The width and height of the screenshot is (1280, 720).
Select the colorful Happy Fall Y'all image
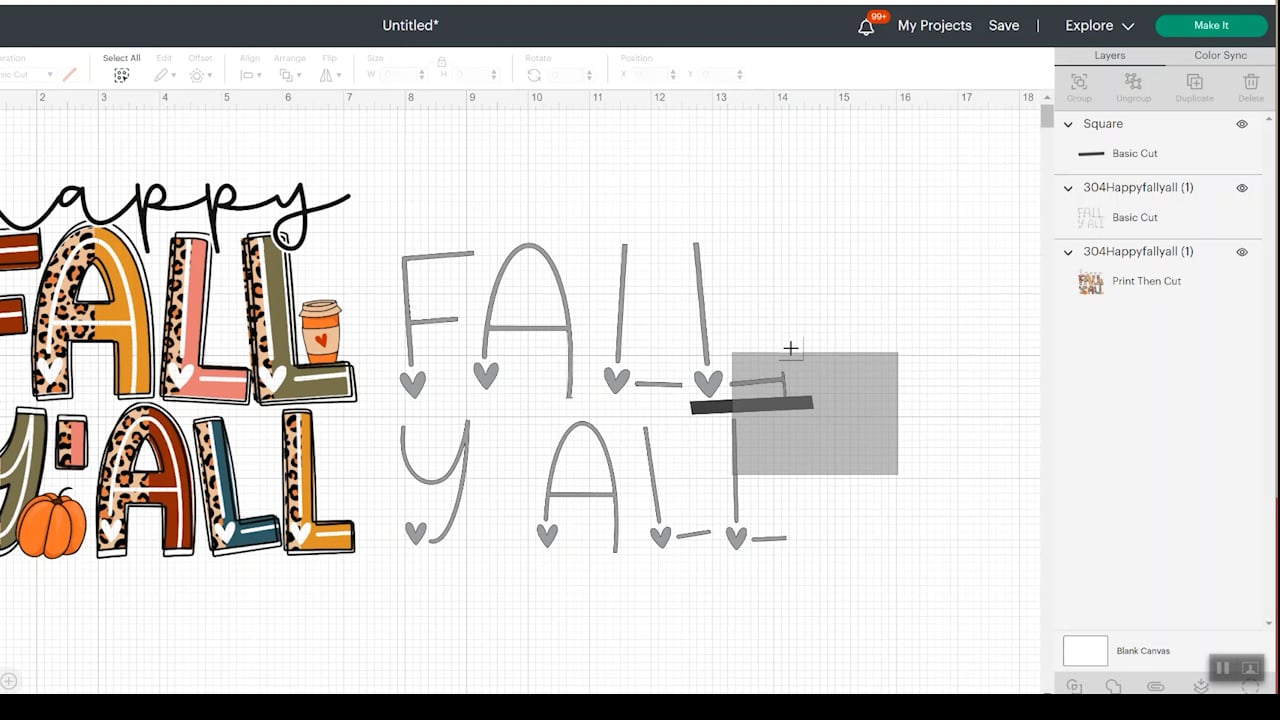(x=178, y=370)
